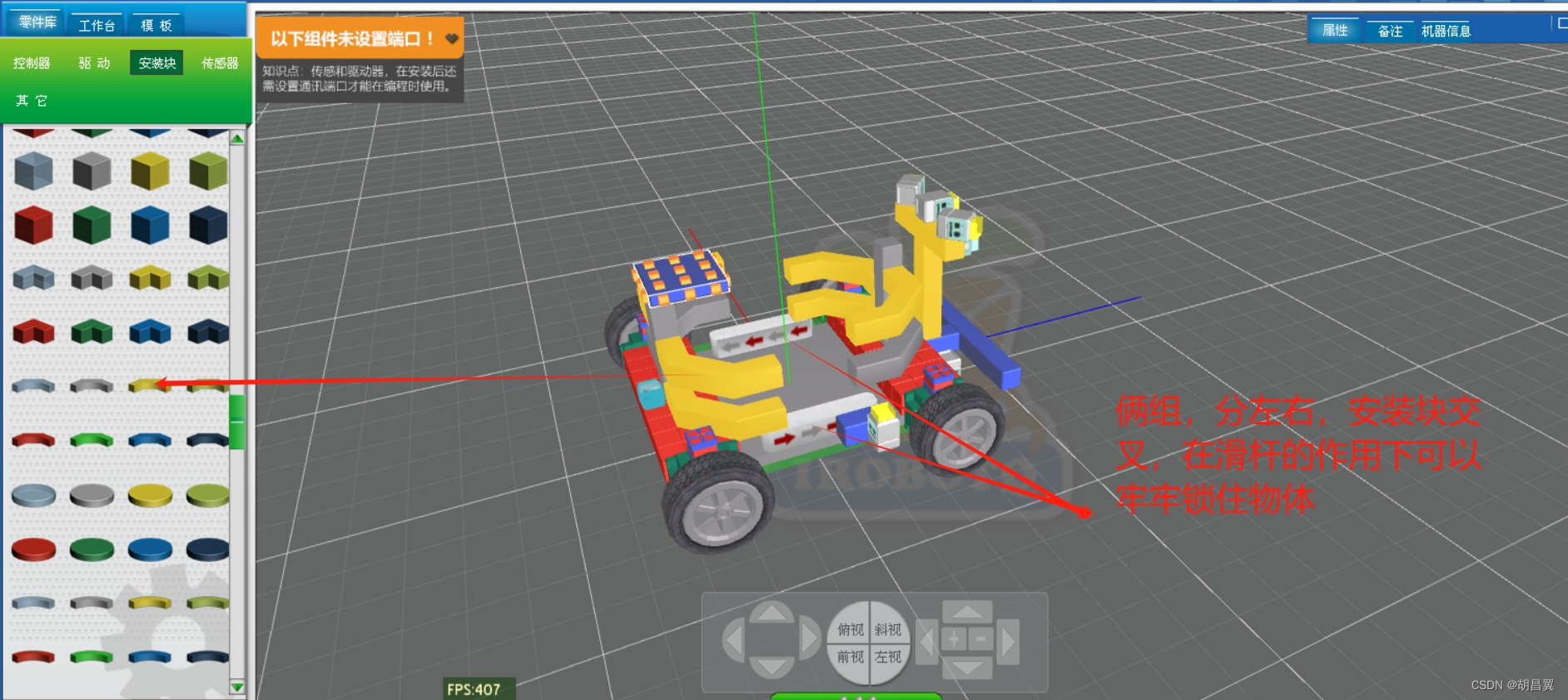Click the parts list scroll-down arrow
Screen dimensions: 1568x700
(237, 687)
